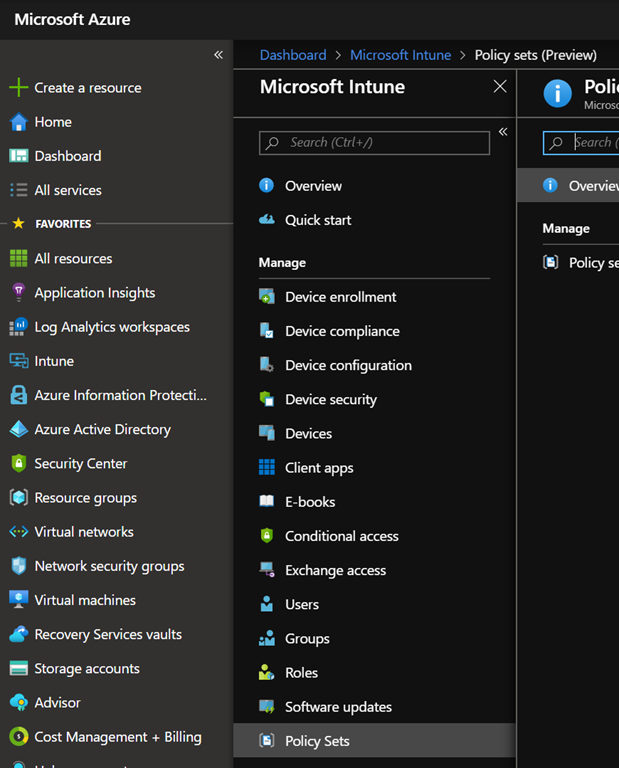Click the Client apps grid icon

[266, 468]
